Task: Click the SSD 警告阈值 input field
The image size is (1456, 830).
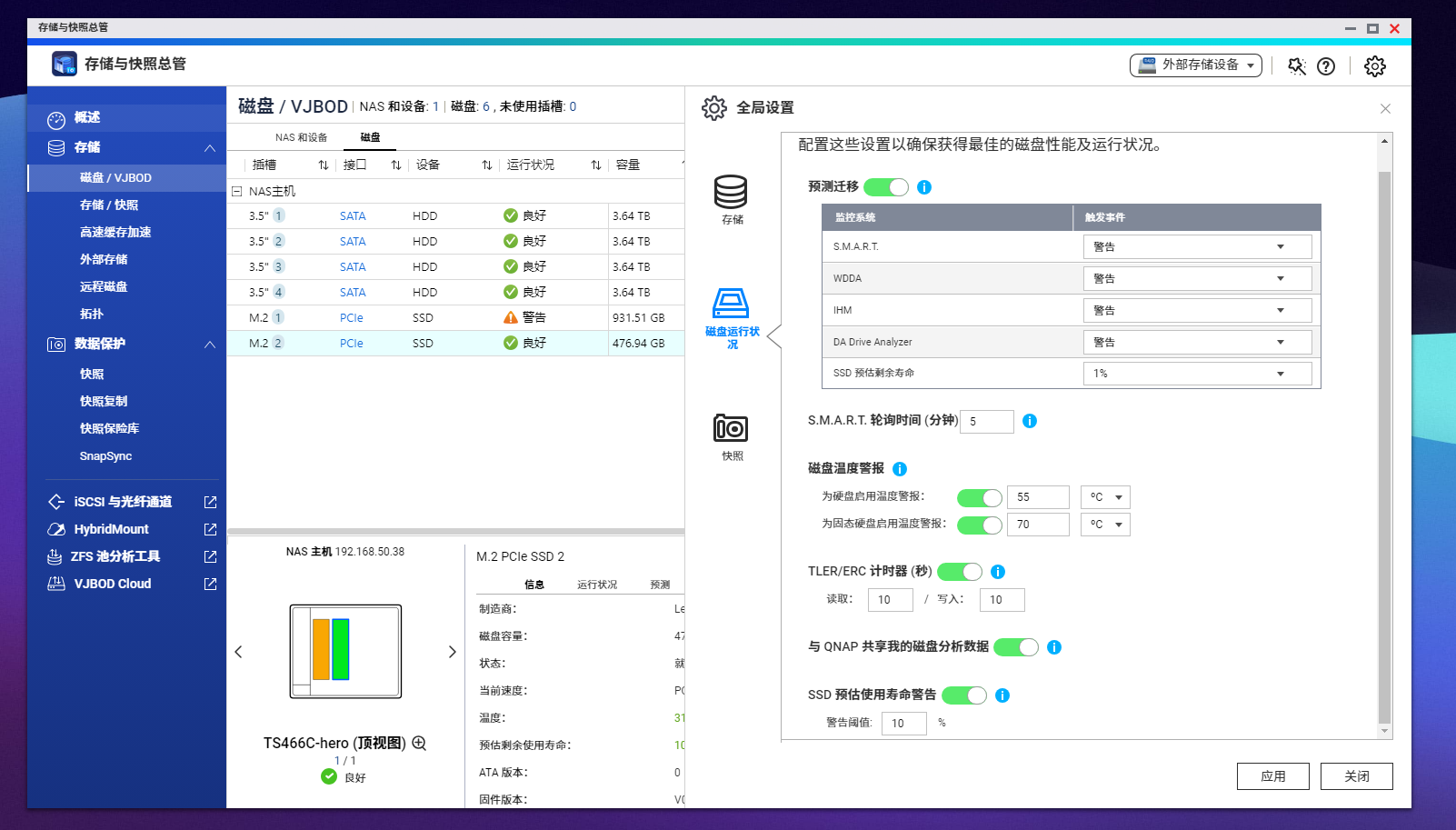Action: pyautogui.click(x=903, y=724)
